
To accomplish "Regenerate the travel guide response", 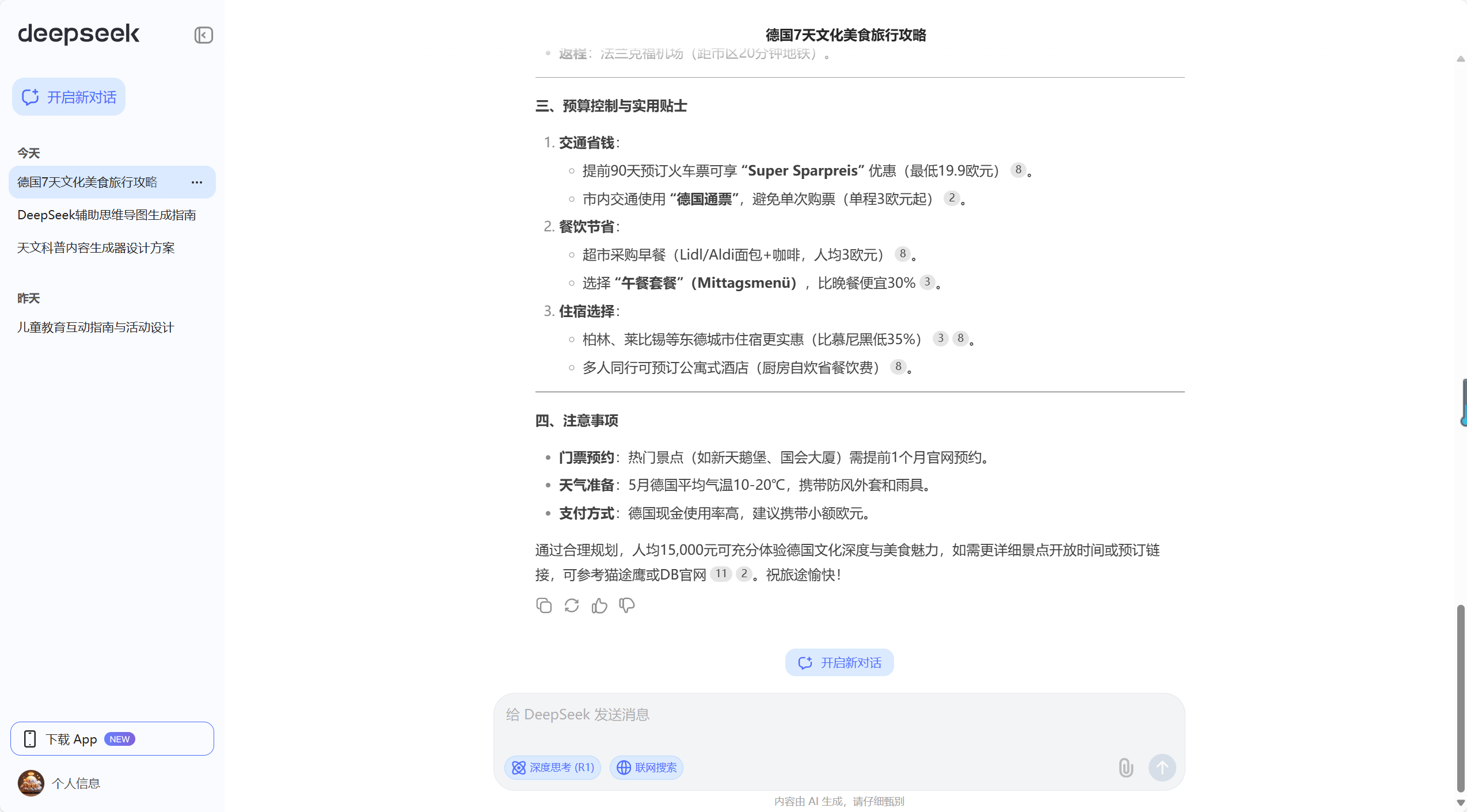I will [x=571, y=605].
